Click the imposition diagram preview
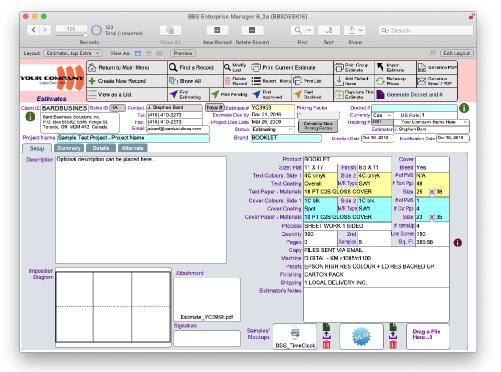This screenshot has height=372, width=501. point(113,307)
